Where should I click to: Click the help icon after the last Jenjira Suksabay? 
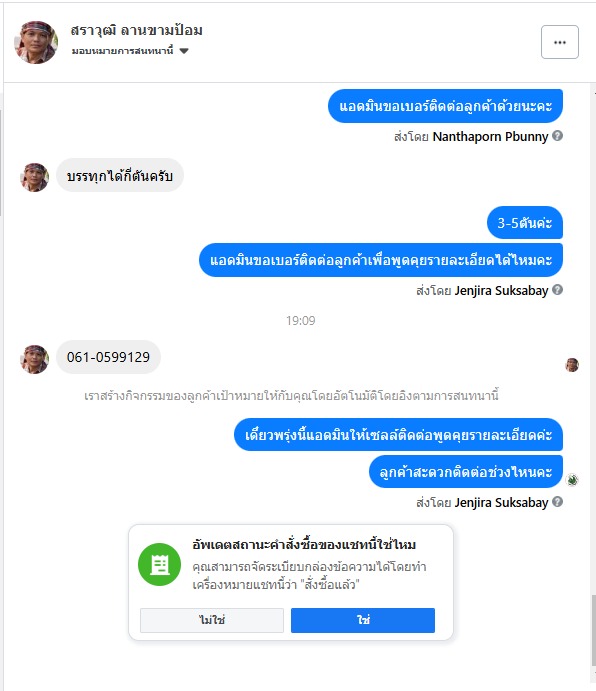click(557, 502)
